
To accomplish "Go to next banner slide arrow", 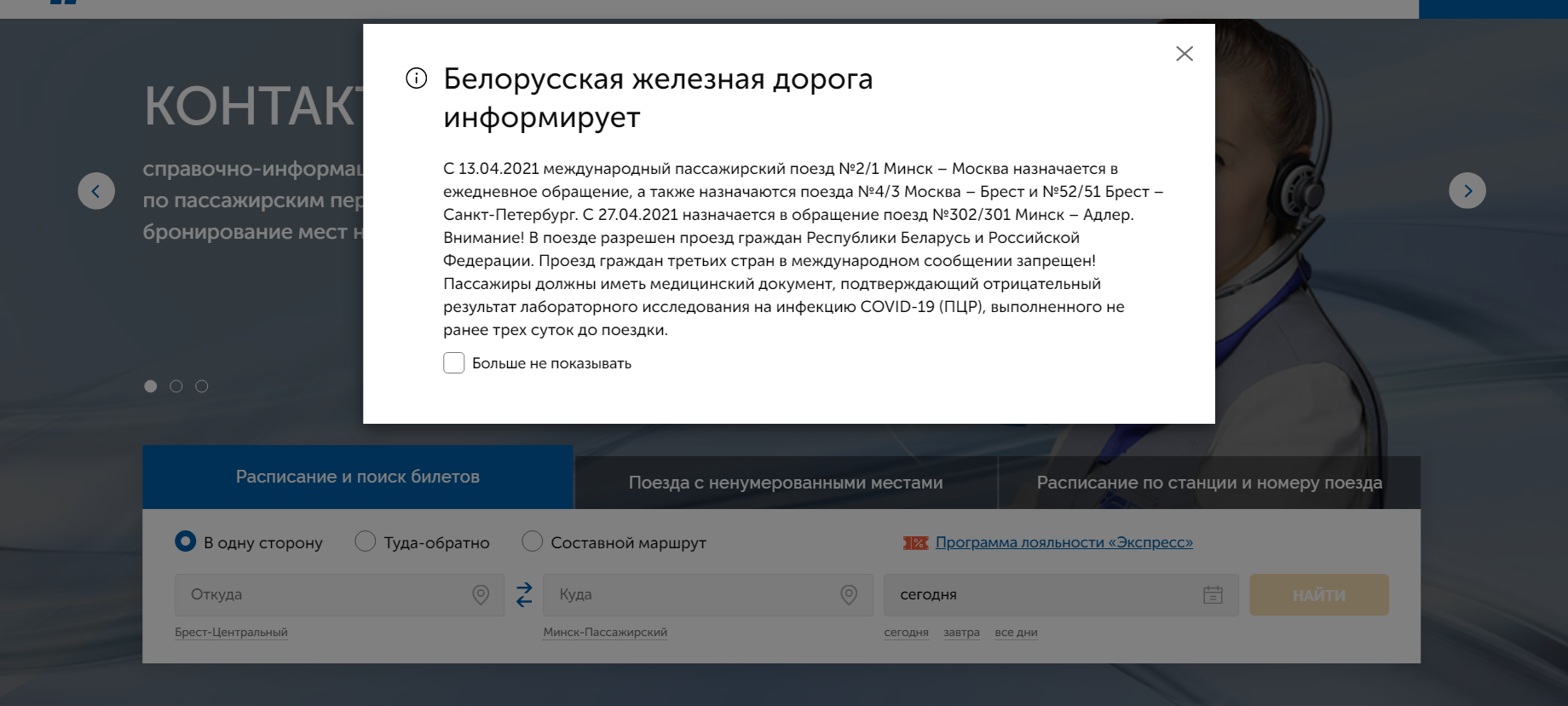I will click(1467, 191).
